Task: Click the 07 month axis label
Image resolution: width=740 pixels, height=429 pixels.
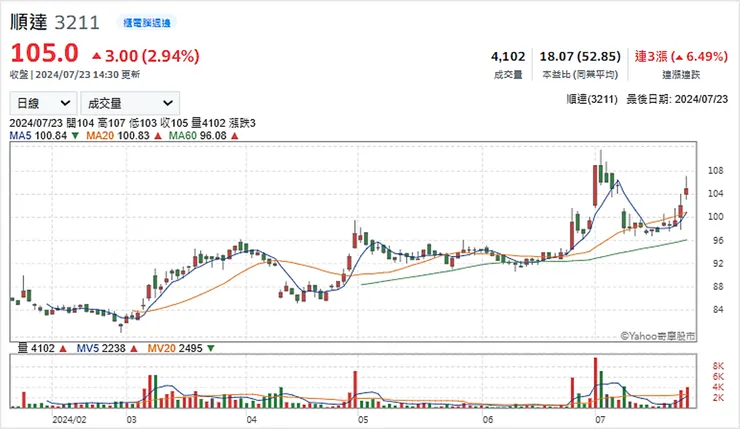Action: click(600, 420)
